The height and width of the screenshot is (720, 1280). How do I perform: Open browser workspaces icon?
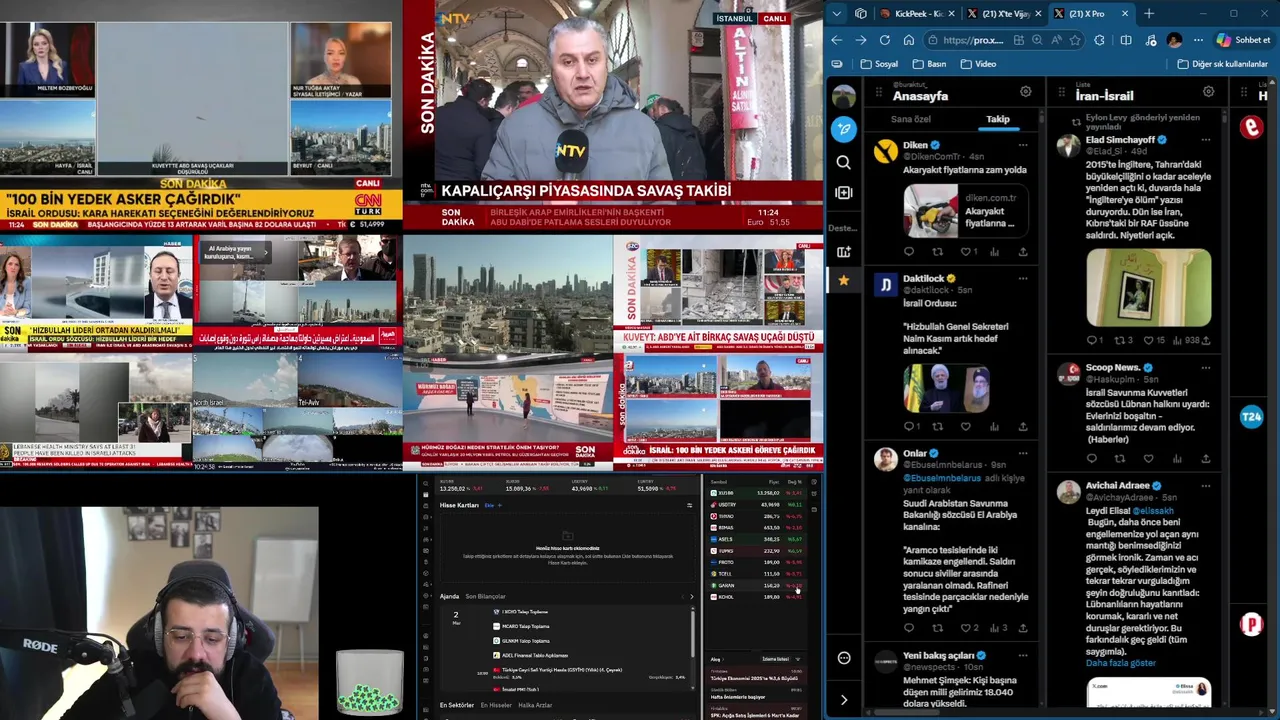(x=860, y=14)
